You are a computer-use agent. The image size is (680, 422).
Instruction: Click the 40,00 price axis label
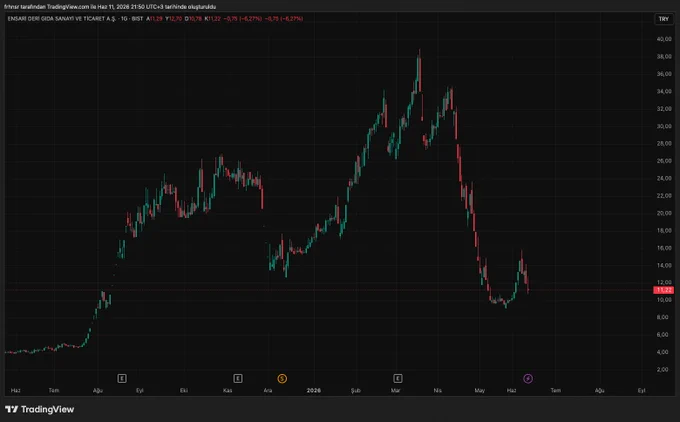coord(664,39)
